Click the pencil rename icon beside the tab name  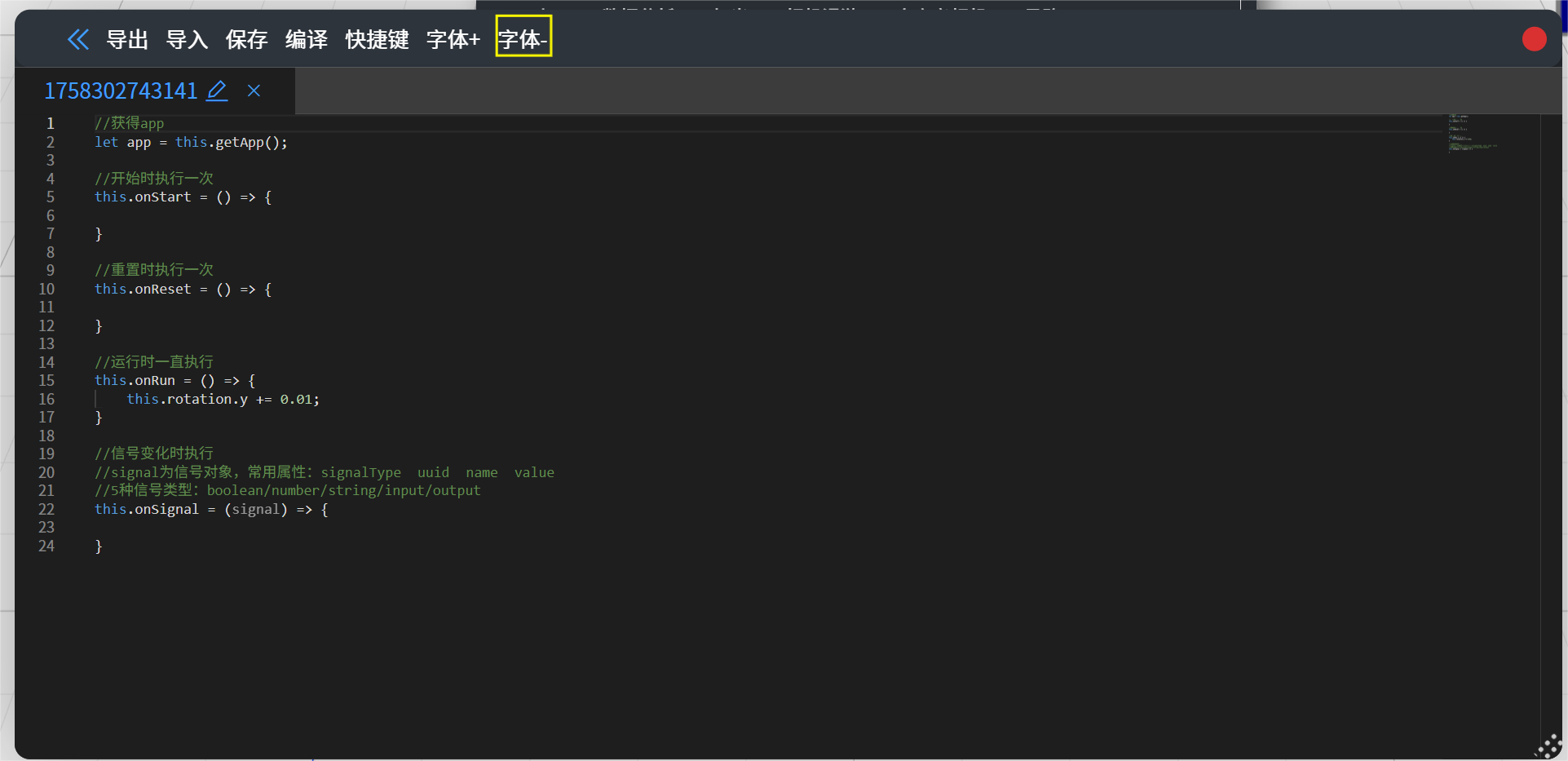[217, 91]
